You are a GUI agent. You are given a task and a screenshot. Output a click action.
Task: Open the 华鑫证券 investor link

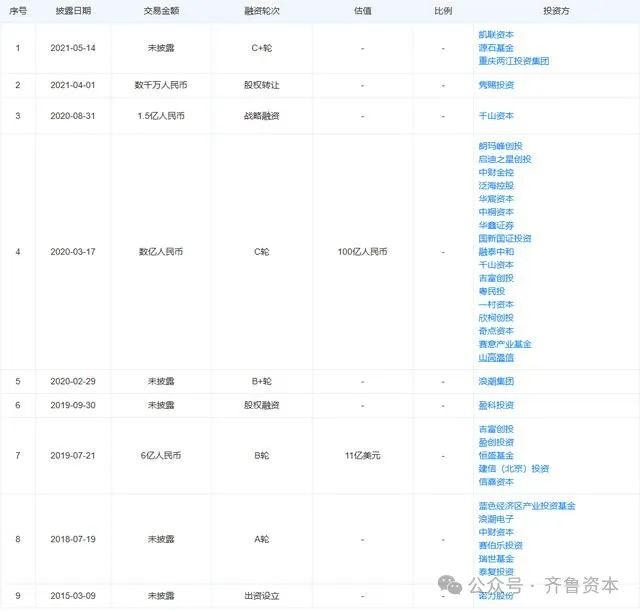click(x=496, y=225)
